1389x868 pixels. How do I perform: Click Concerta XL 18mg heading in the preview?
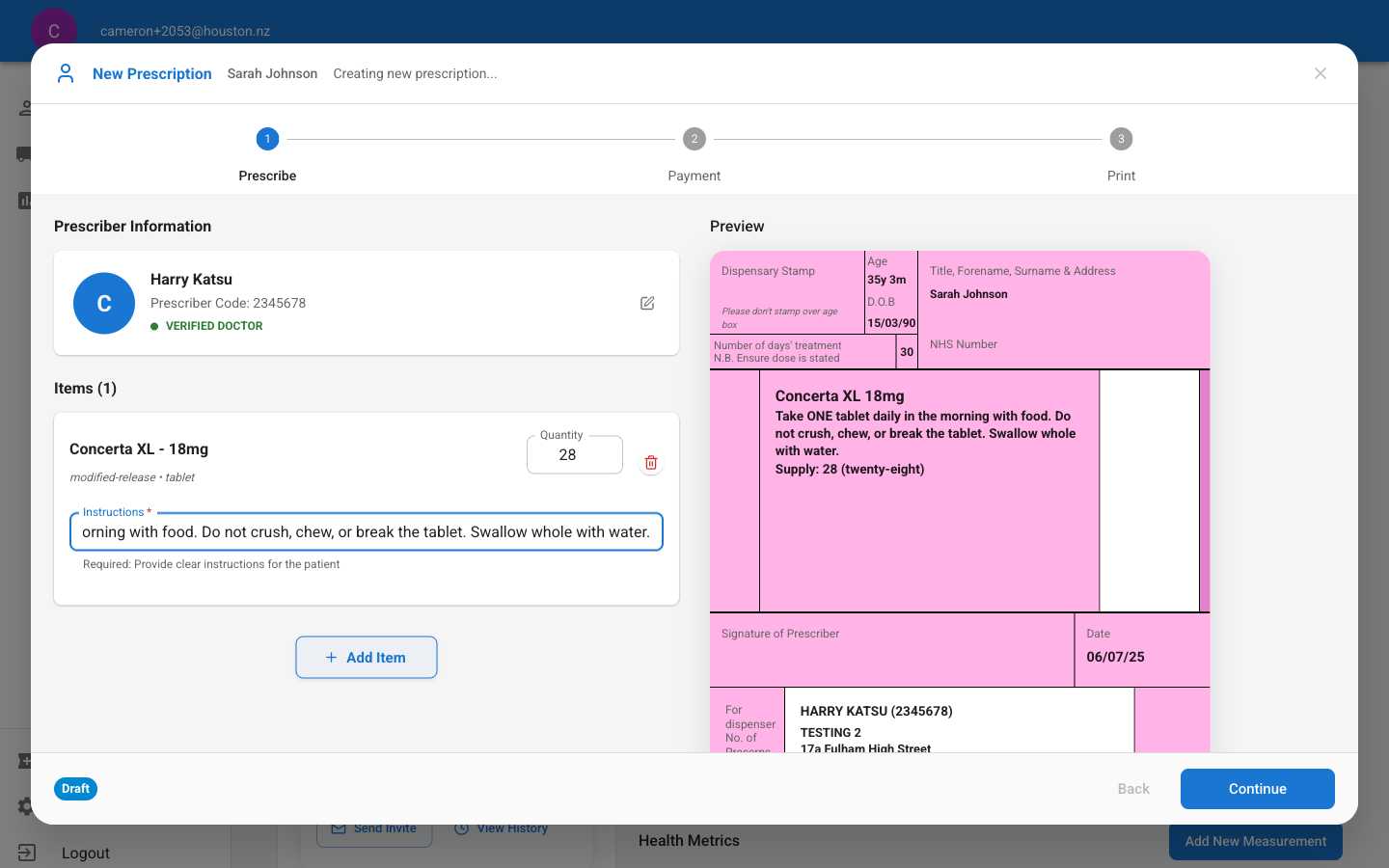pyautogui.click(x=839, y=395)
